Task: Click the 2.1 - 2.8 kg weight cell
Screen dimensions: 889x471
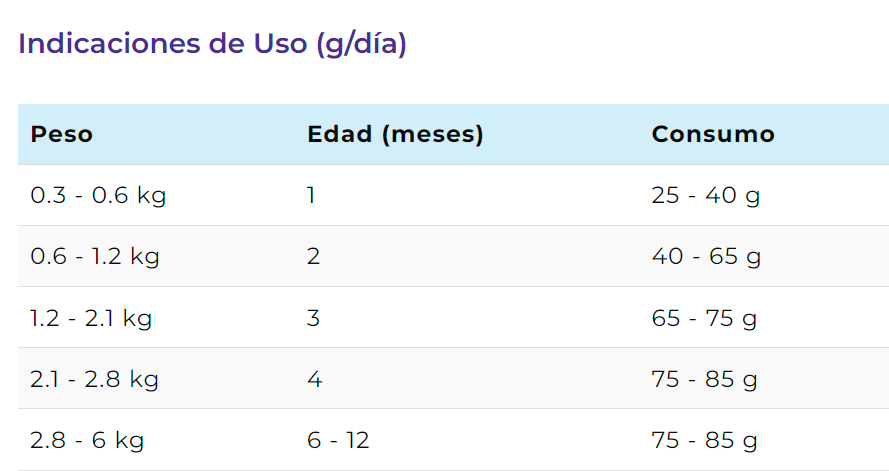Action: (94, 379)
